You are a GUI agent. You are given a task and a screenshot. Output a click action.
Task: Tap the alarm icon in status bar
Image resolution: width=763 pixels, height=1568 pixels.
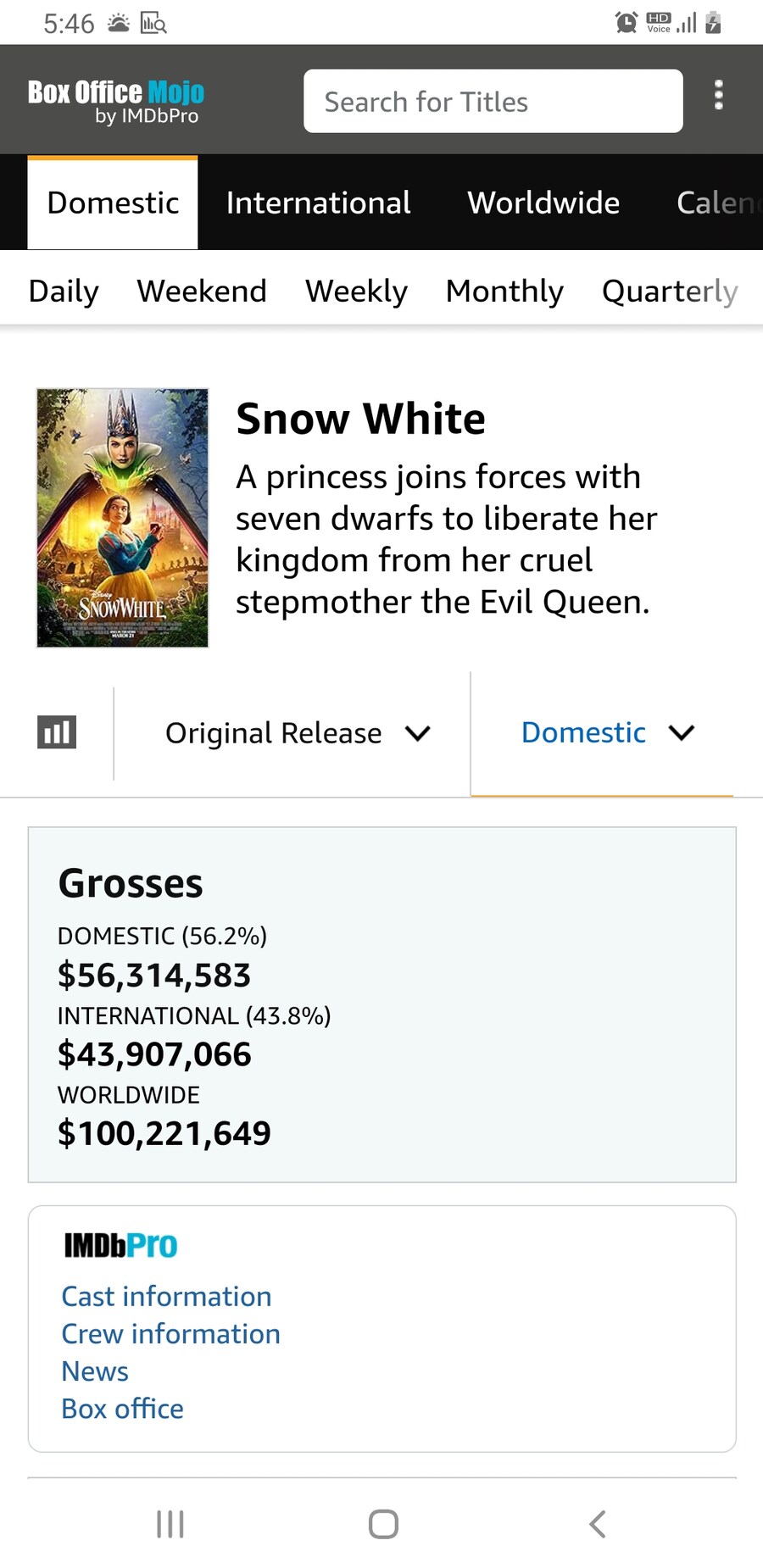tap(626, 22)
